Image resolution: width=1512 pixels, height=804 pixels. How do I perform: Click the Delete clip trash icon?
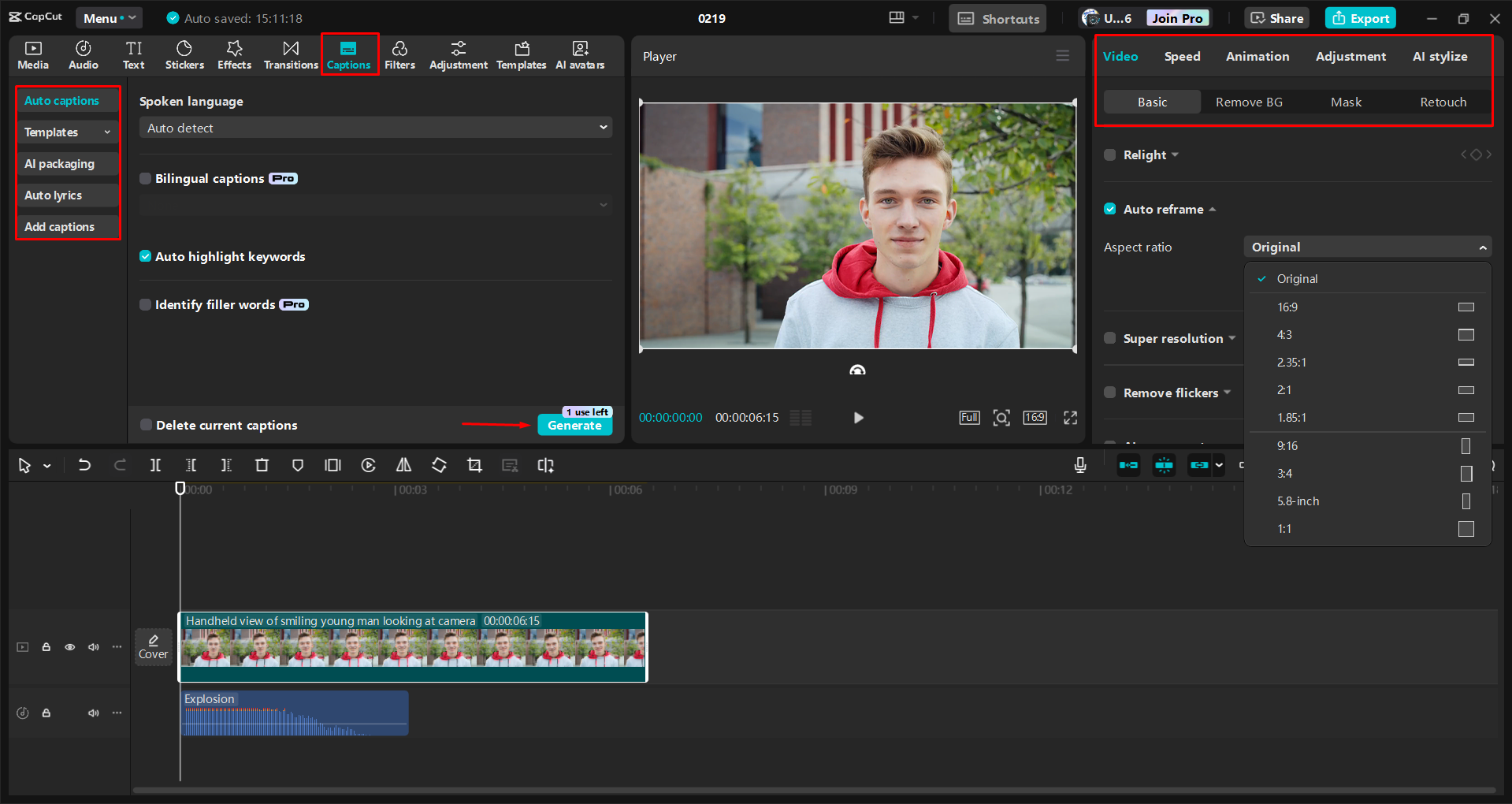tap(262, 466)
